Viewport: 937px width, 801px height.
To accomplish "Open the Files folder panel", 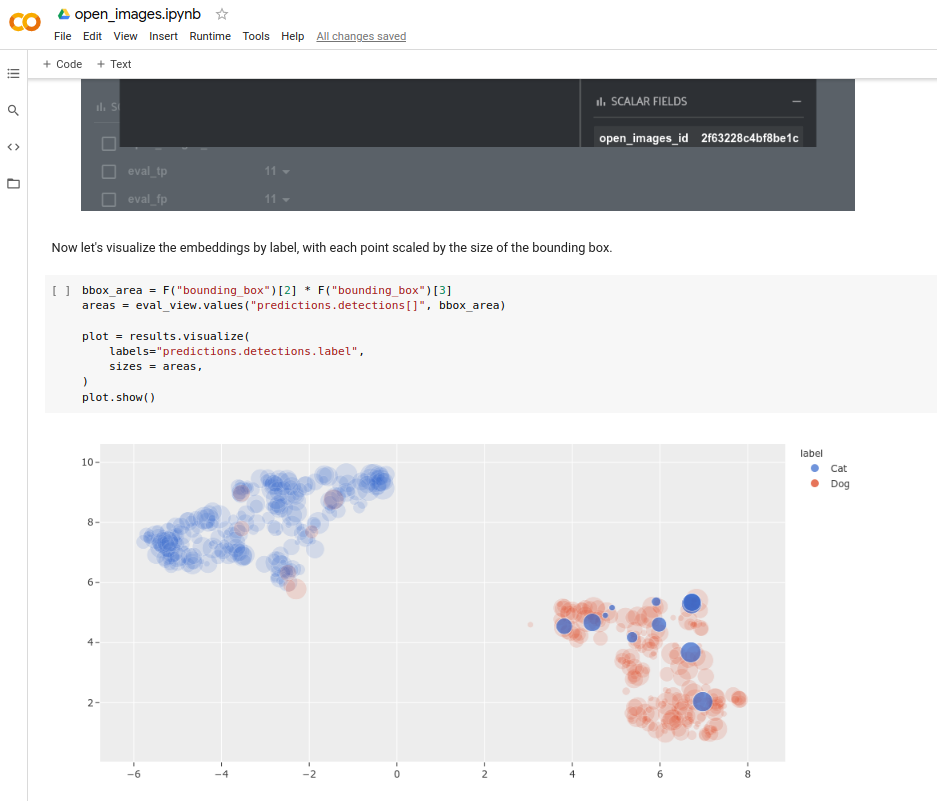I will coord(13,184).
